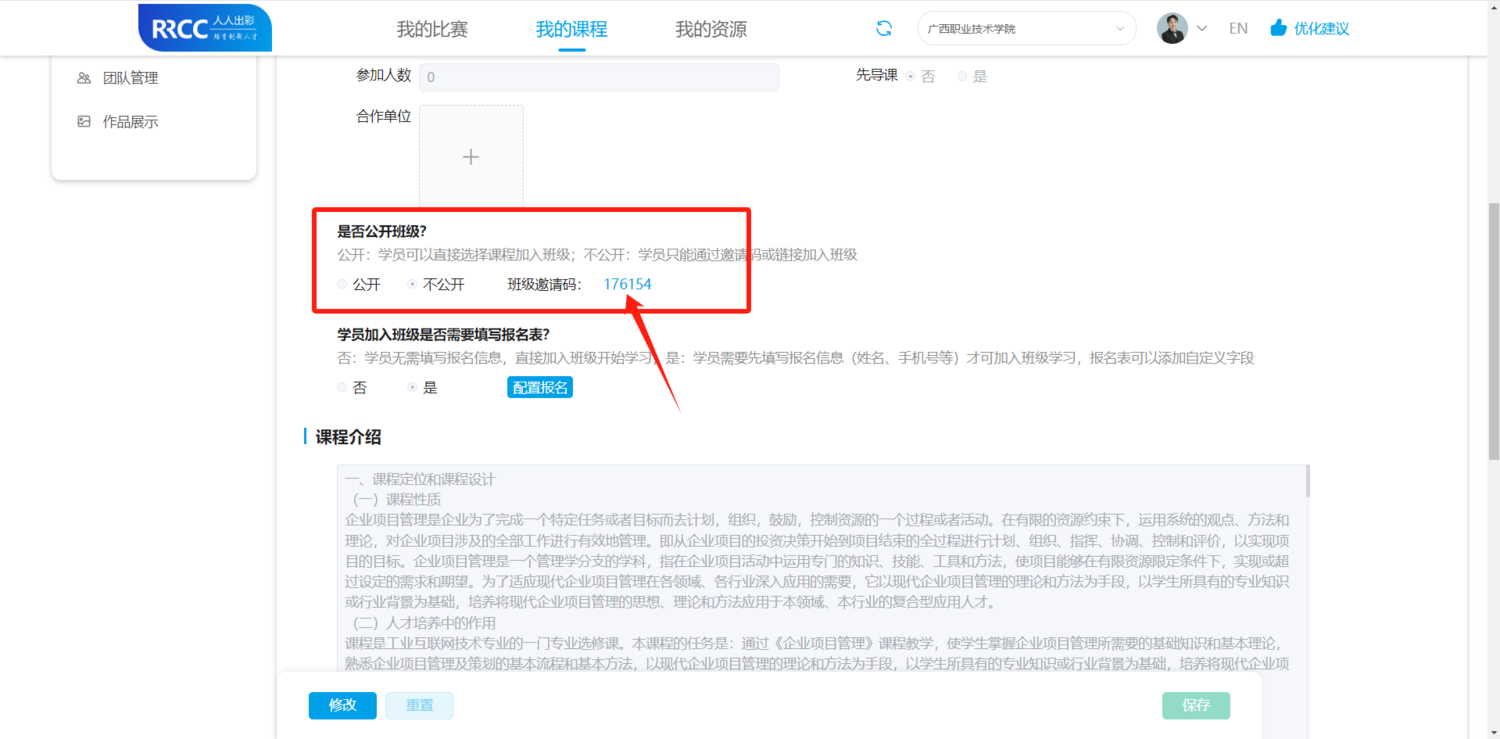This screenshot has width=1500, height=739.
Task: Click the 参加人数 input field
Action: (598, 77)
